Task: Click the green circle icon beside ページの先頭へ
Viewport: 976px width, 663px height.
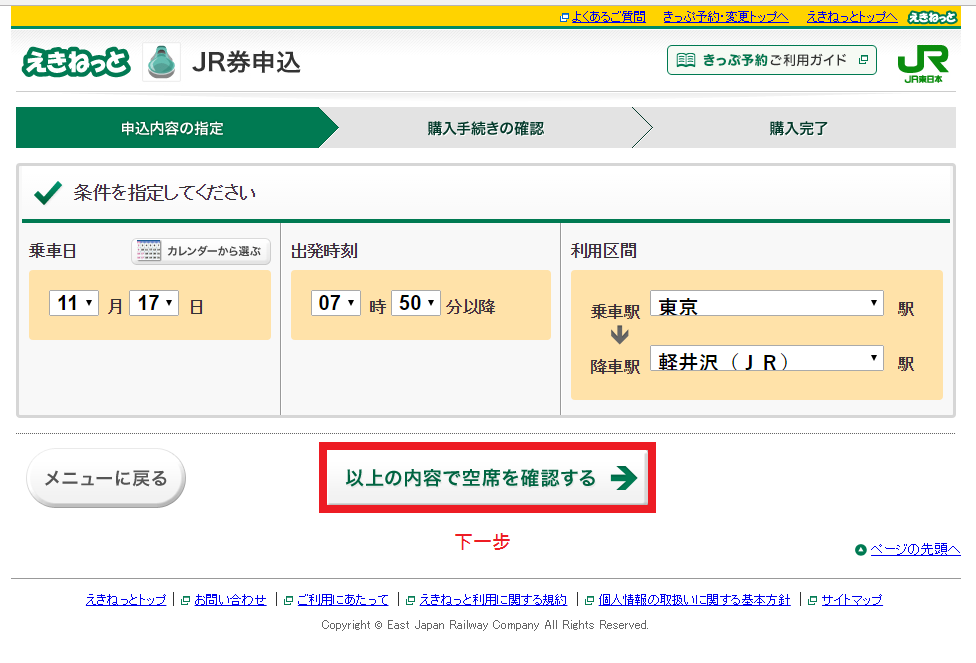Action: pyautogui.click(x=861, y=550)
